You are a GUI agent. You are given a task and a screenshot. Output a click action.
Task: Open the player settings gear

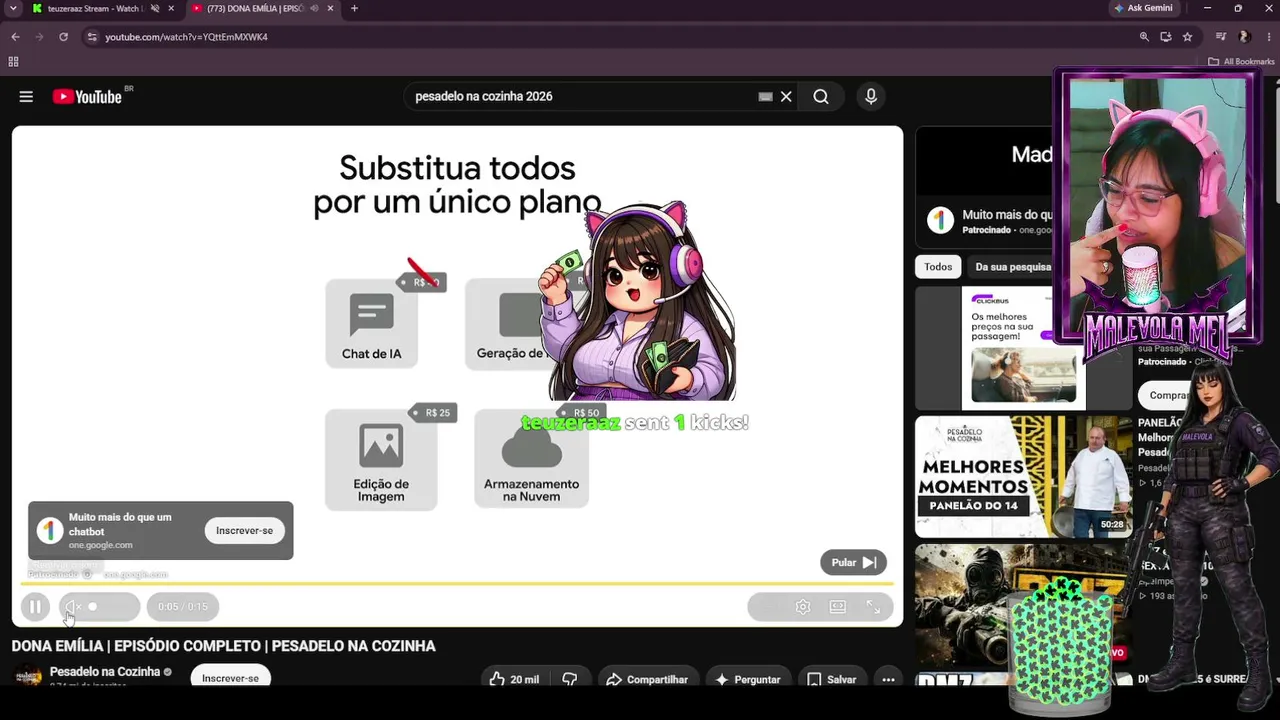coord(803,607)
